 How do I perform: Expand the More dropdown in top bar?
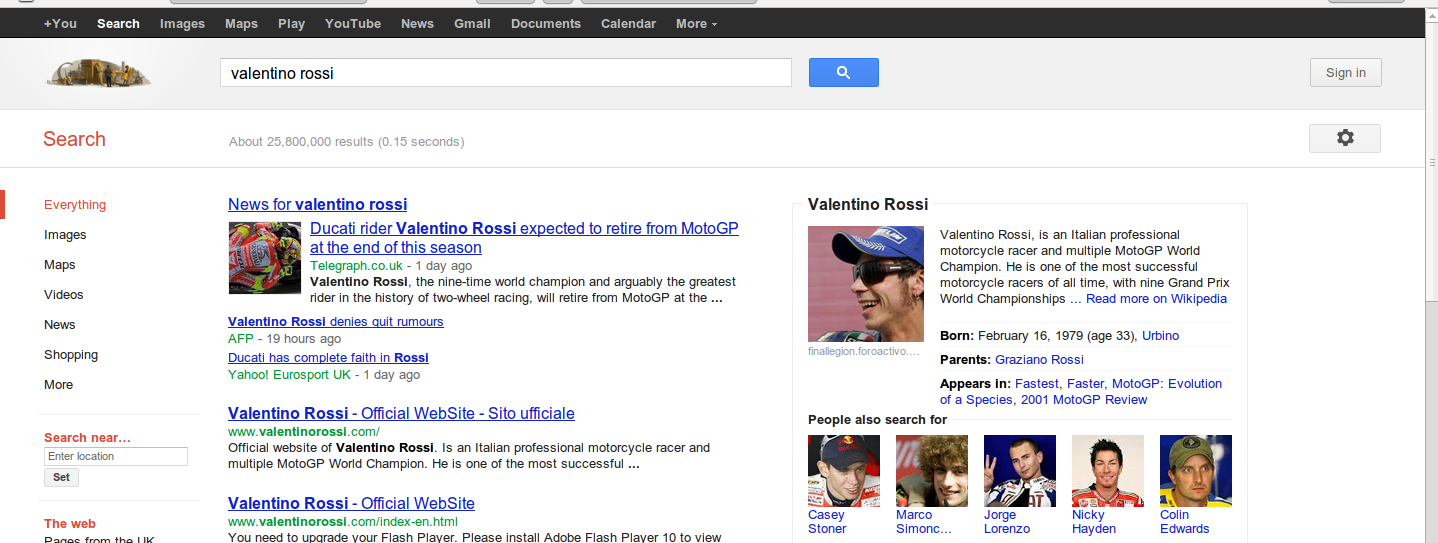696,24
